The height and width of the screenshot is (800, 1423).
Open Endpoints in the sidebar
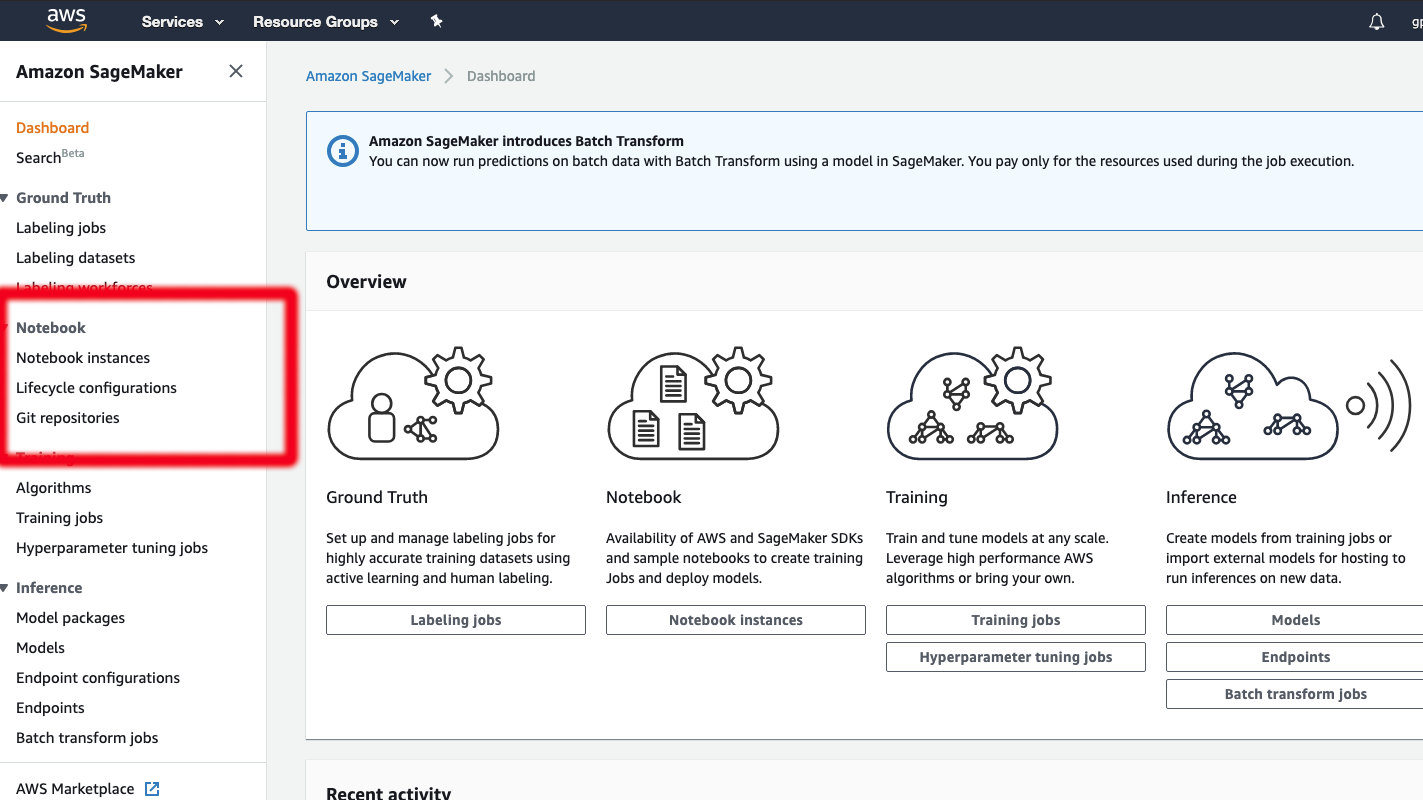(50, 708)
